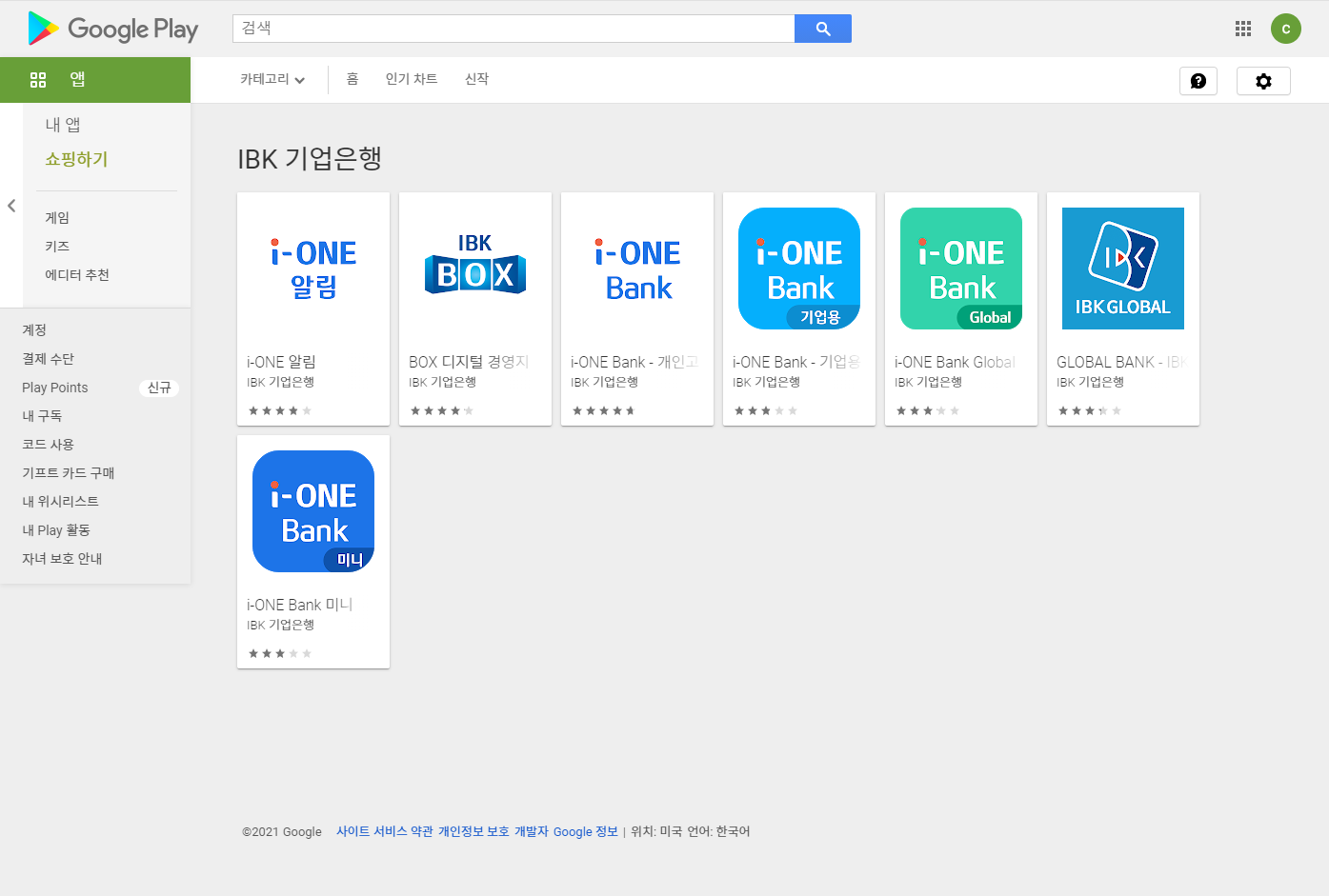Open the 계정 link
This screenshot has width=1329, height=896.
(x=34, y=330)
